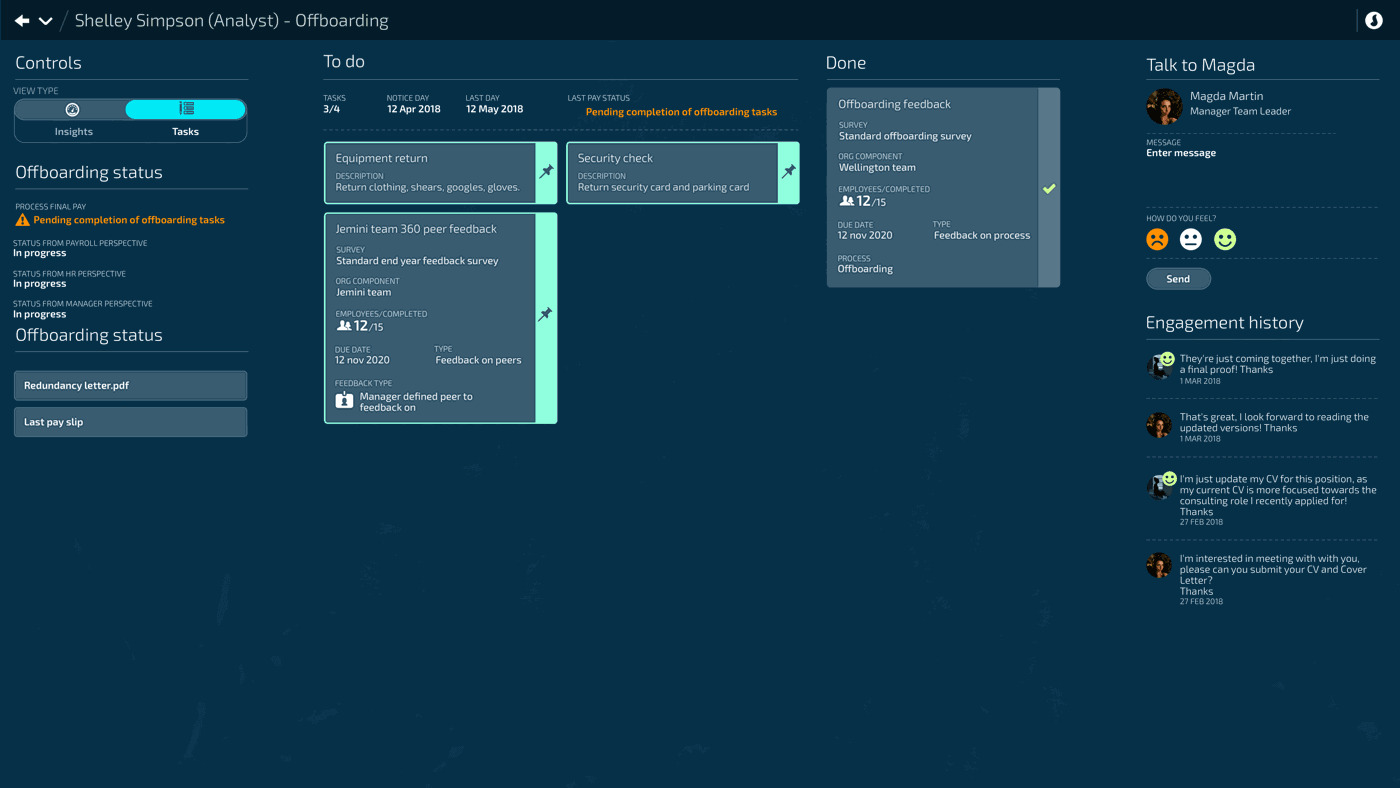Viewport: 1400px width, 788px height.
Task: Switch to Tasks view
Action: pos(186,110)
